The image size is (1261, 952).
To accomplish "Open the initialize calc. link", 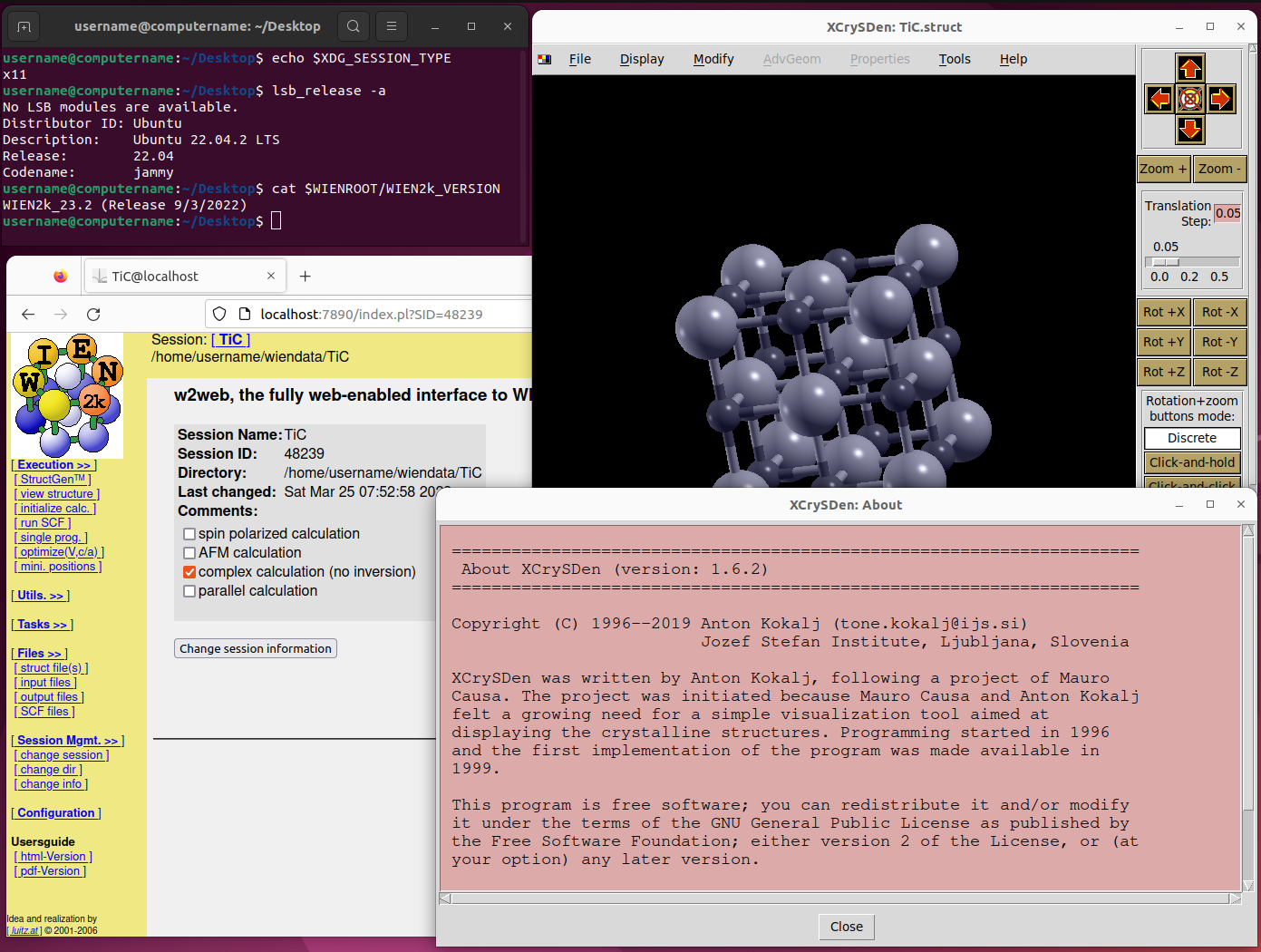I will [54, 508].
